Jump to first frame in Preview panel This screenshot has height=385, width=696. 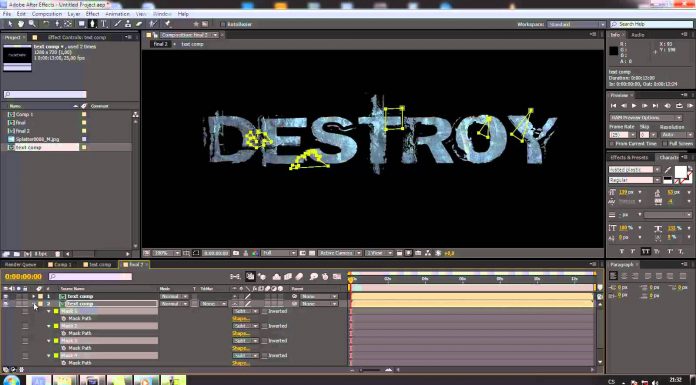(613, 106)
